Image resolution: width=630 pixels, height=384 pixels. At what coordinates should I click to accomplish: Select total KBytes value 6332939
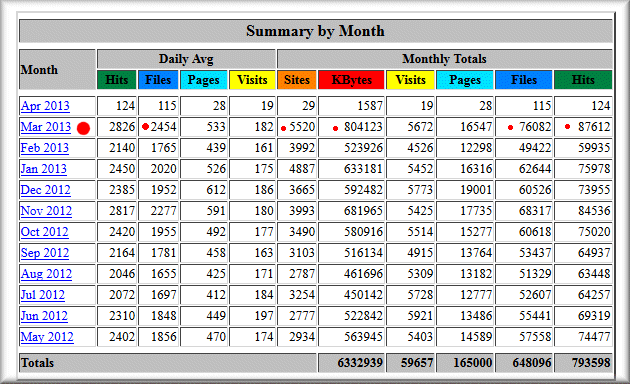tap(360, 363)
